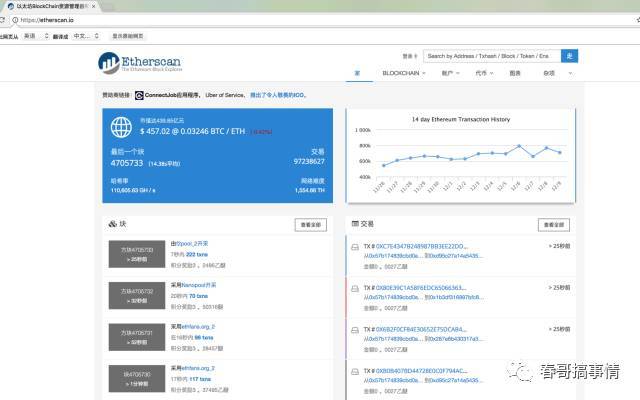This screenshot has height=400, width=640.
Task: Open the miner link in block 4705733 row
Action: [x=192, y=244]
